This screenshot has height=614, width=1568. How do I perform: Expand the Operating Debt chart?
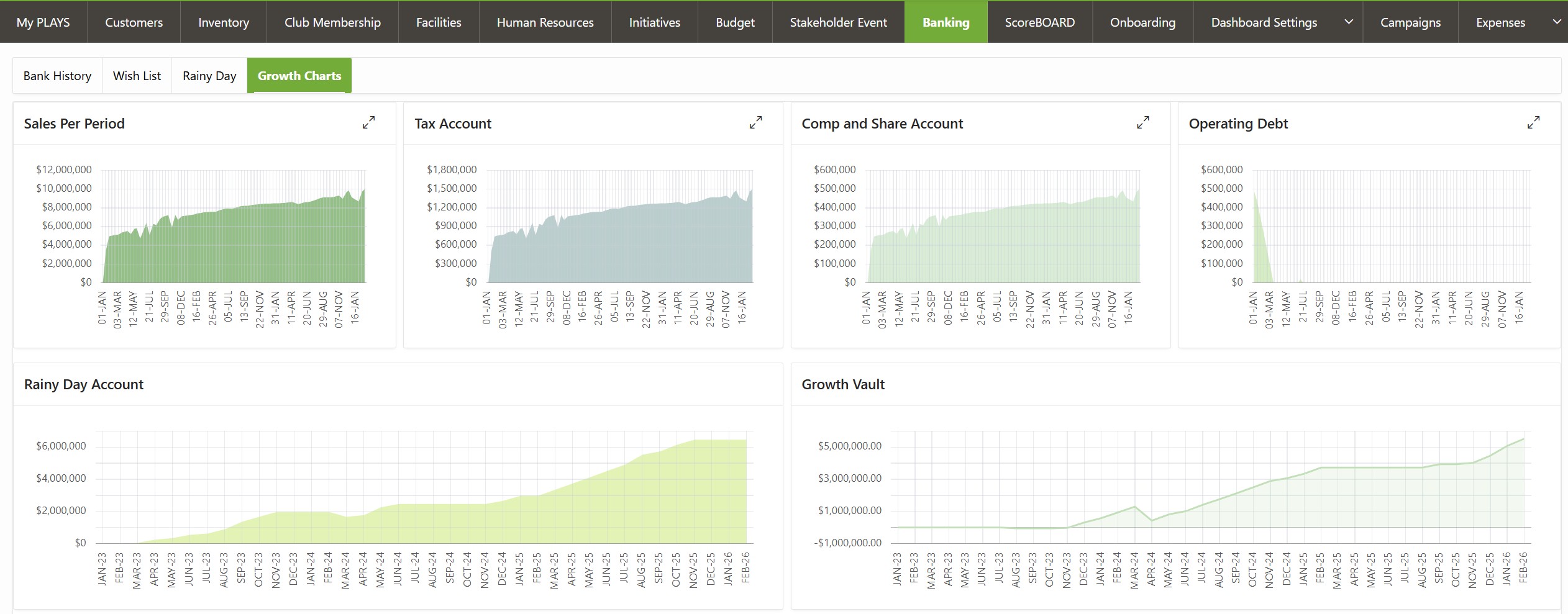click(1533, 123)
